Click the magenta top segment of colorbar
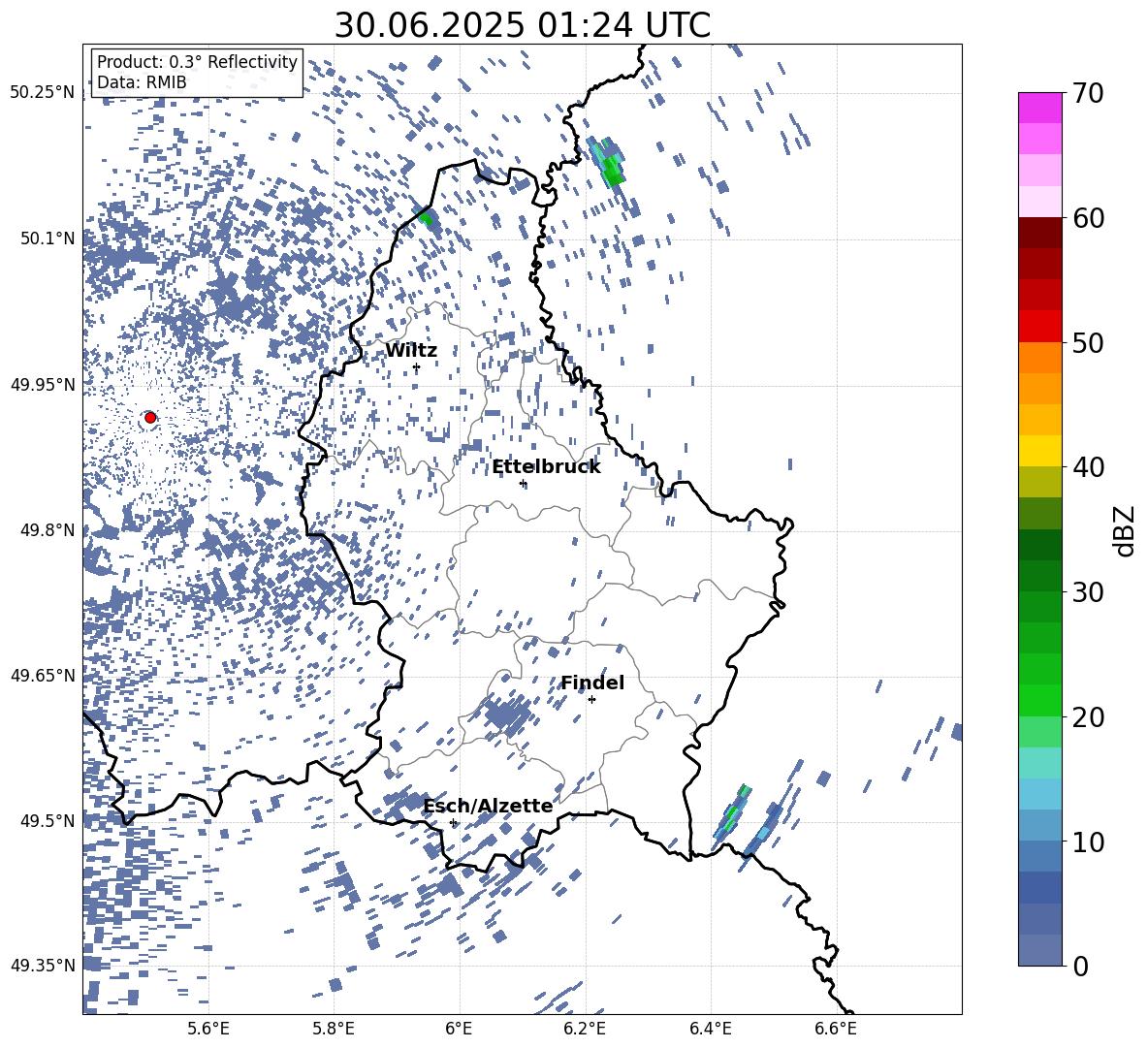Image resolution: width=1148 pixels, height=1048 pixels. pos(1039,108)
